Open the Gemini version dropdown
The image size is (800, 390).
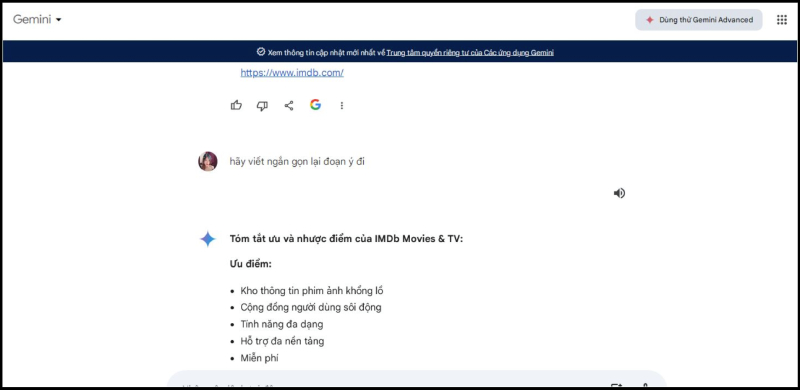37,20
